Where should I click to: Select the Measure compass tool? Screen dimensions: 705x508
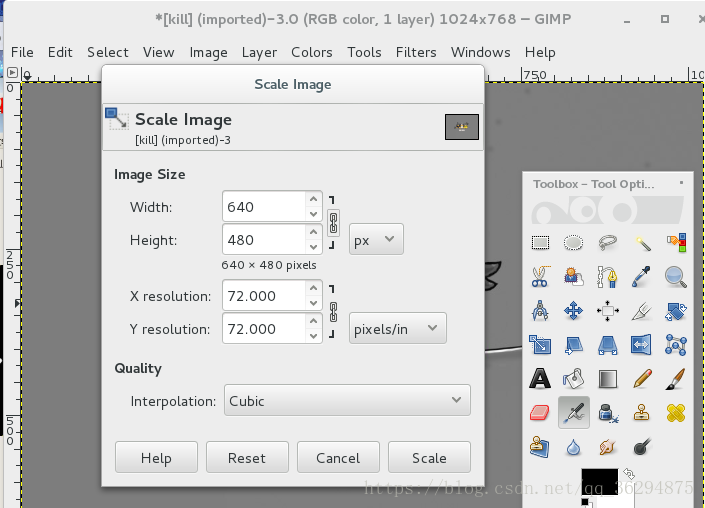[x=540, y=311]
